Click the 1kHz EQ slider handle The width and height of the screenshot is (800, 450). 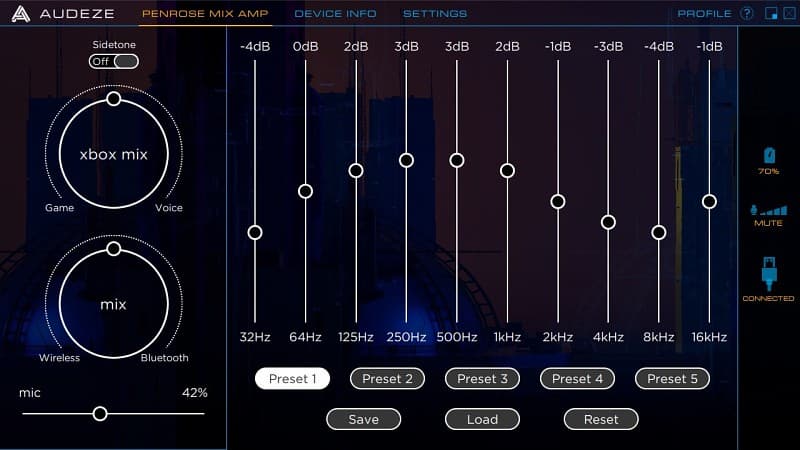pyautogui.click(x=507, y=170)
